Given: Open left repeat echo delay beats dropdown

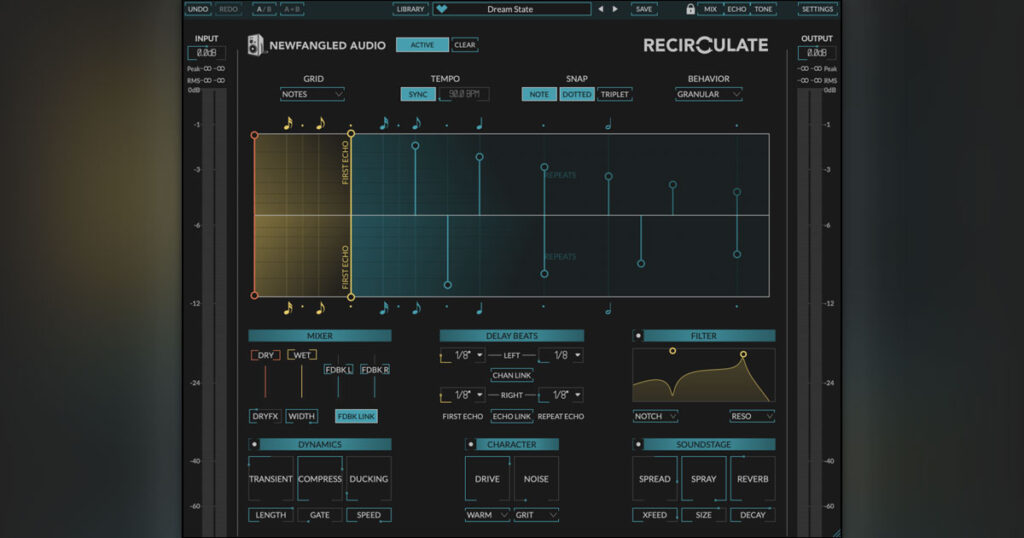Looking at the screenshot, I should tap(561, 355).
